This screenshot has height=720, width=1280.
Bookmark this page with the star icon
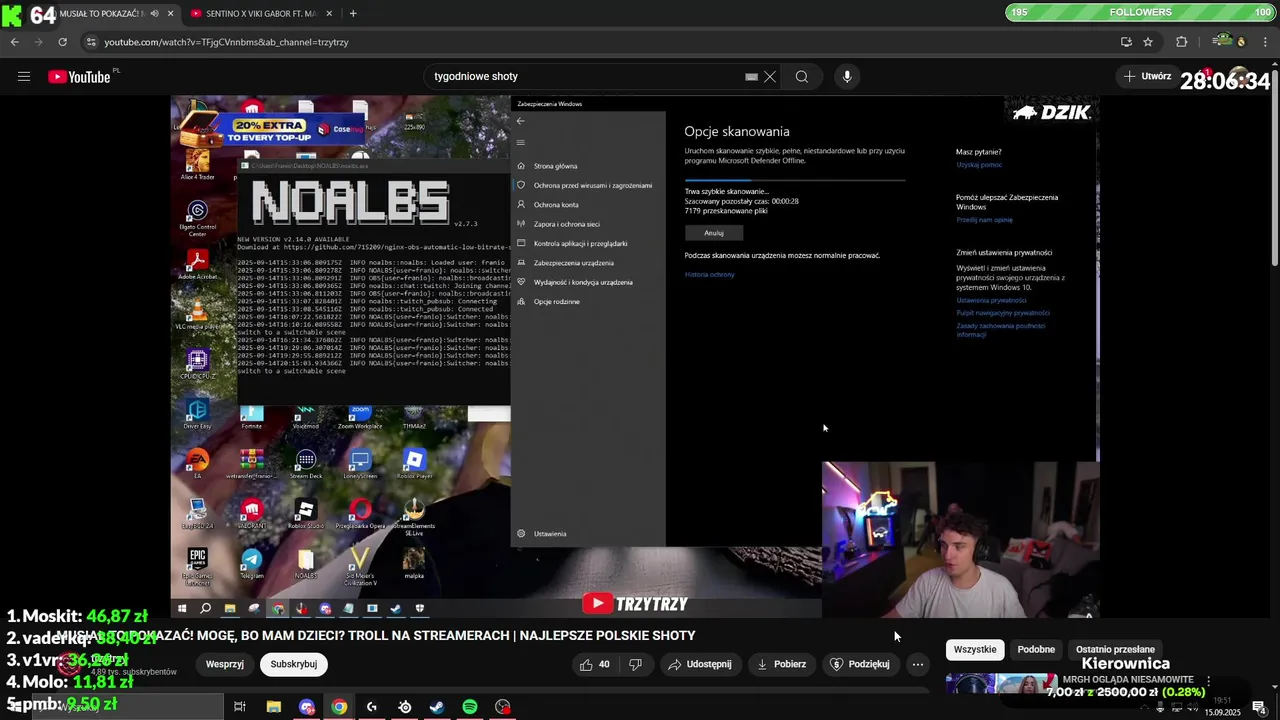pos(1148,42)
